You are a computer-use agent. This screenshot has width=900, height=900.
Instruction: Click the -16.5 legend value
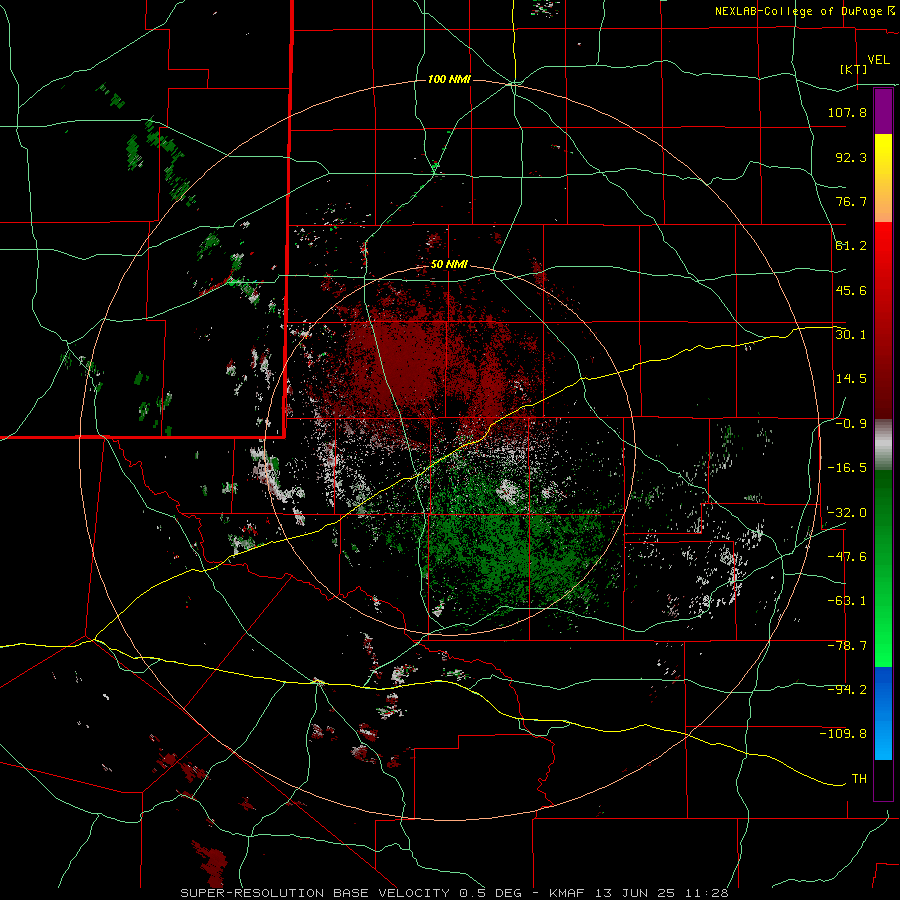point(847,468)
